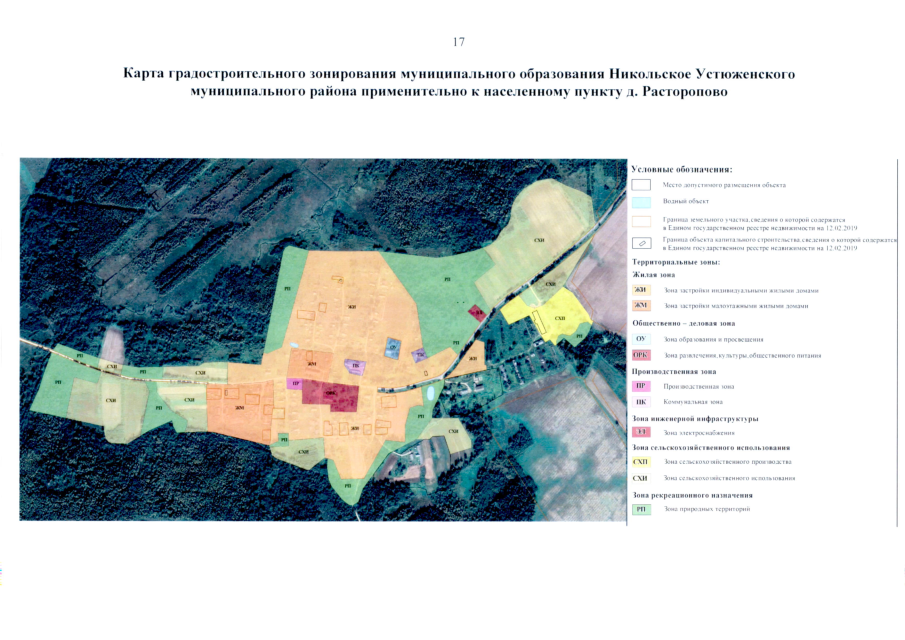Click the ОРК legend swatch
This screenshot has width=905, height=640.
(x=641, y=355)
